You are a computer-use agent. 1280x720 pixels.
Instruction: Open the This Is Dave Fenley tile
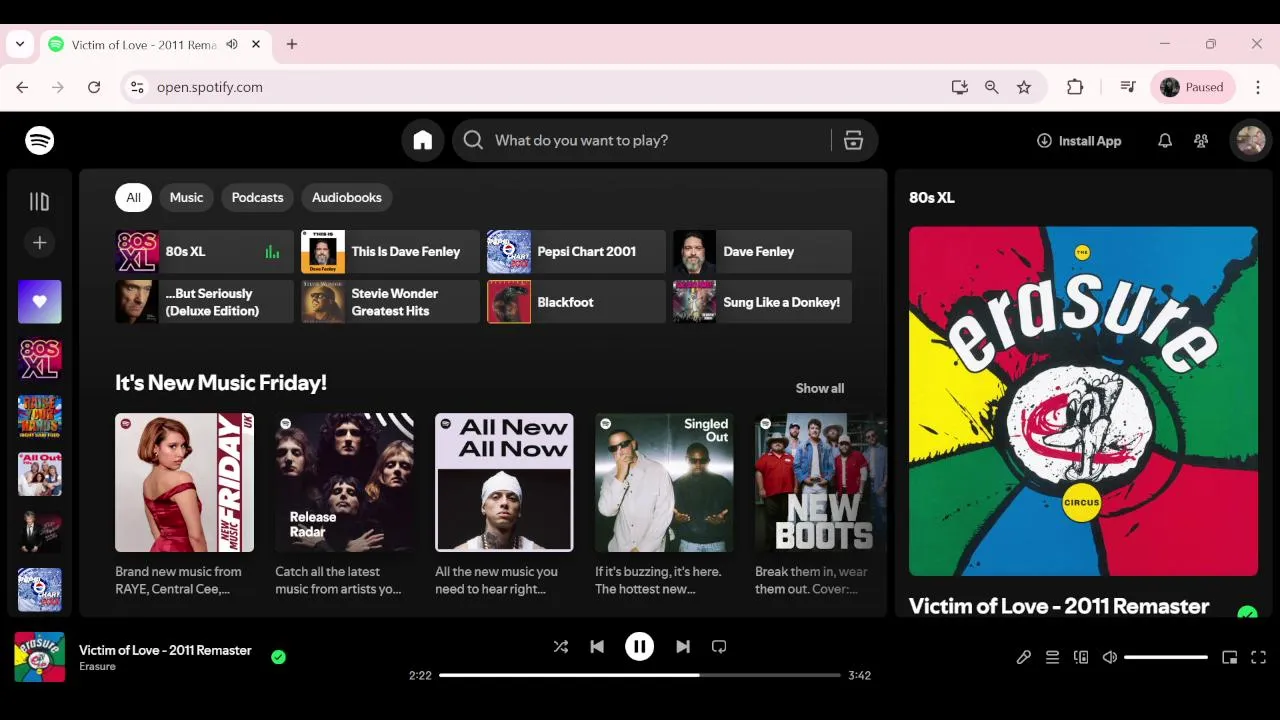tap(390, 252)
